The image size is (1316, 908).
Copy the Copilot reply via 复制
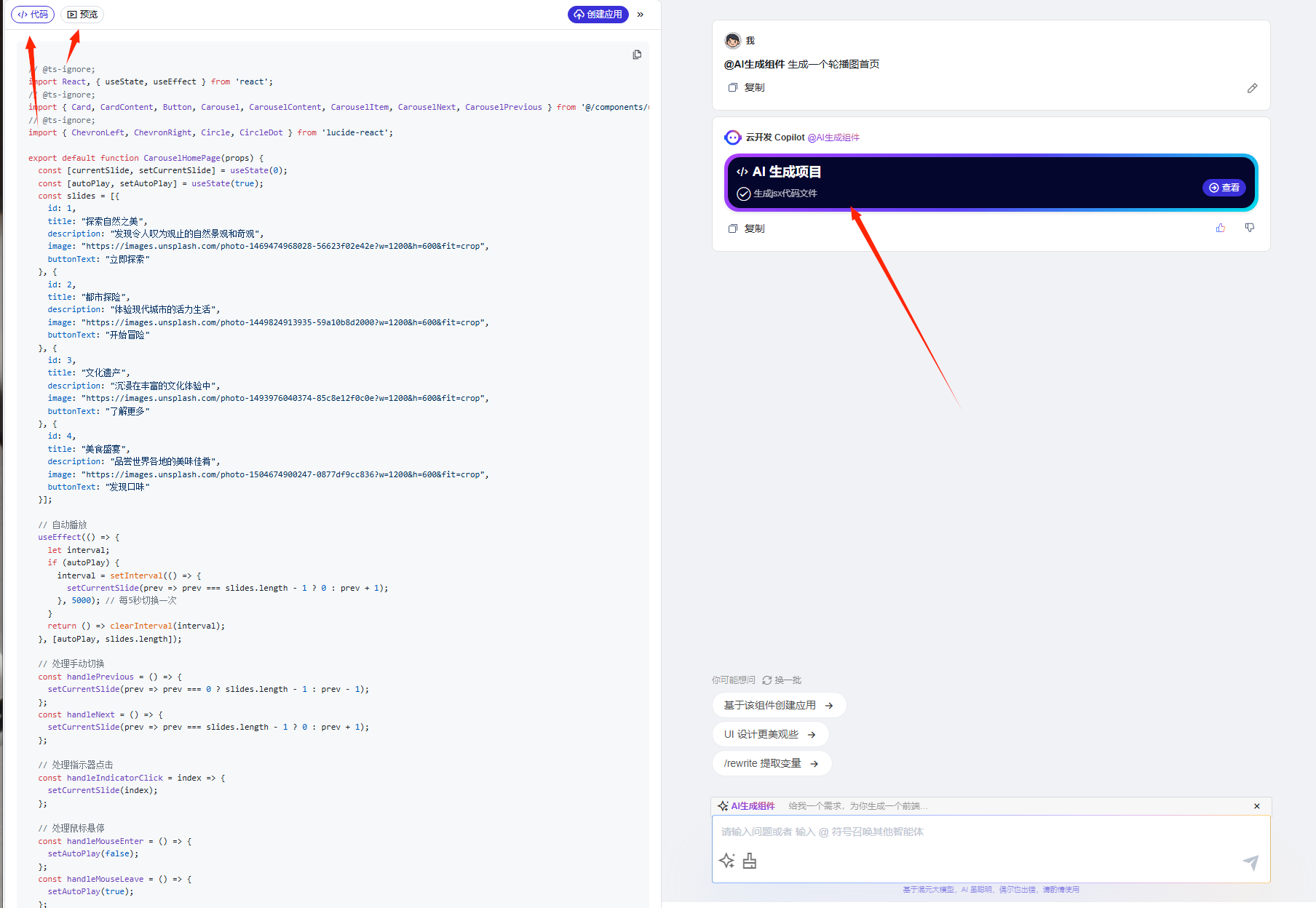click(x=746, y=228)
